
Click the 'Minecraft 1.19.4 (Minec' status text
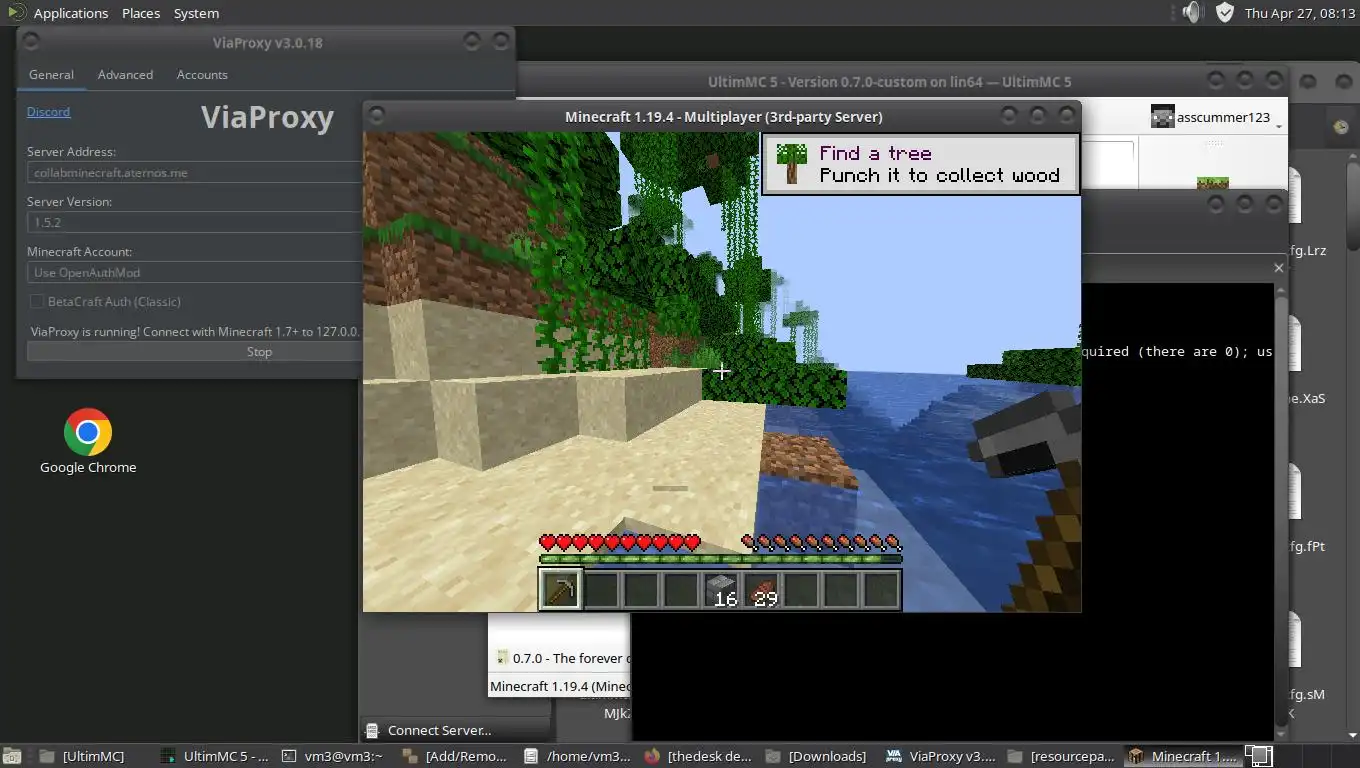(x=559, y=686)
